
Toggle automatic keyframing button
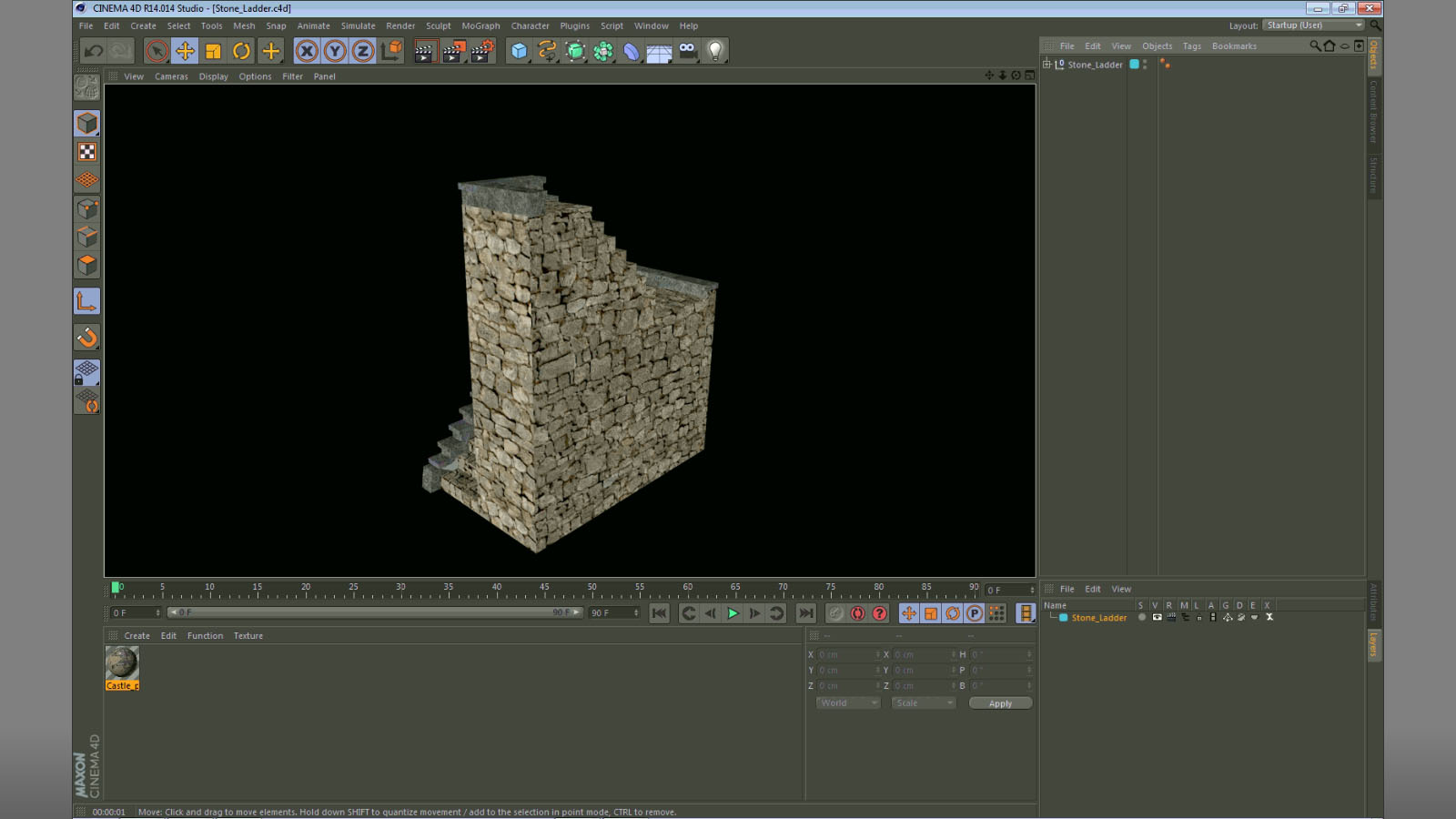coord(857,613)
